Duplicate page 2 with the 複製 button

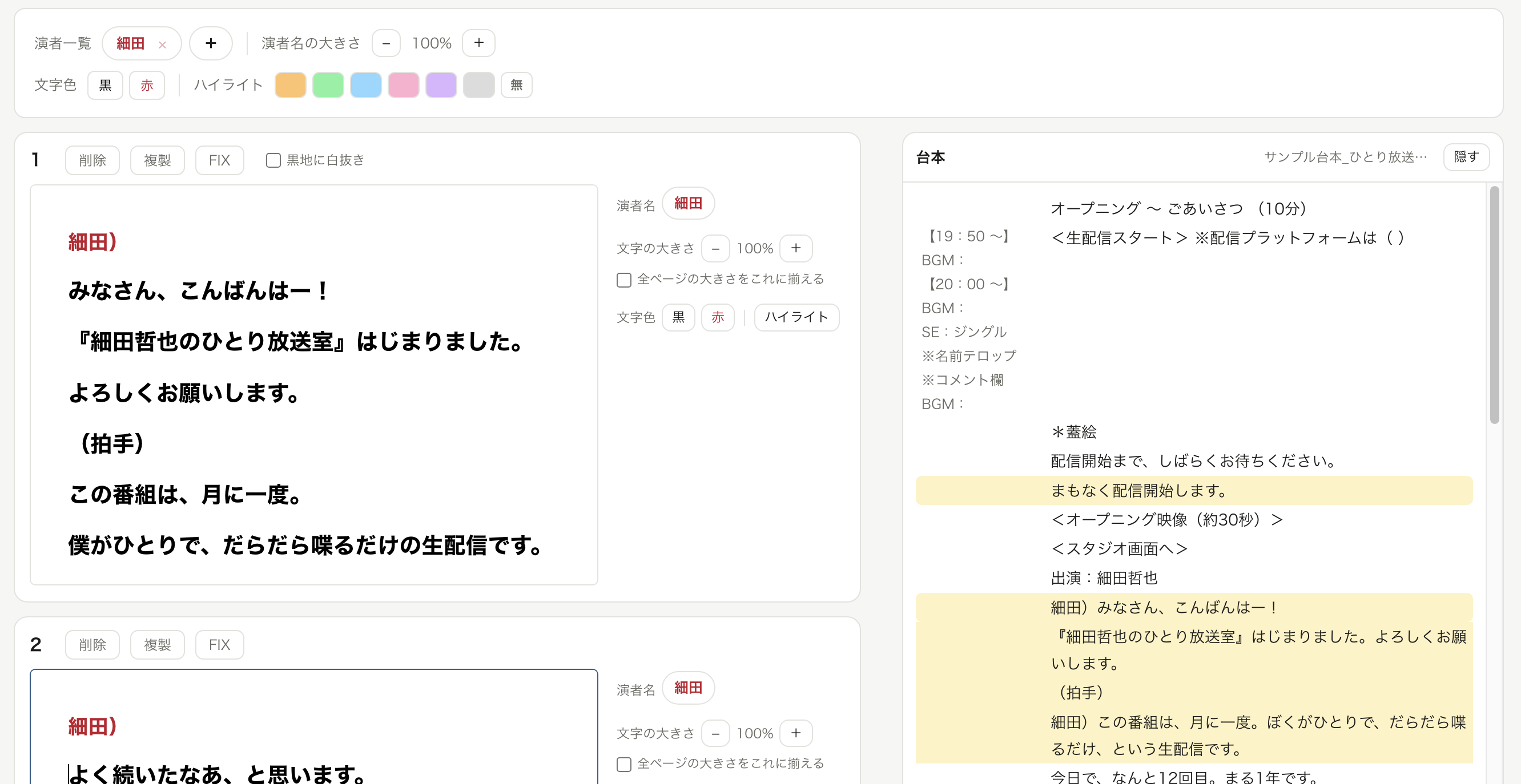tap(158, 645)
